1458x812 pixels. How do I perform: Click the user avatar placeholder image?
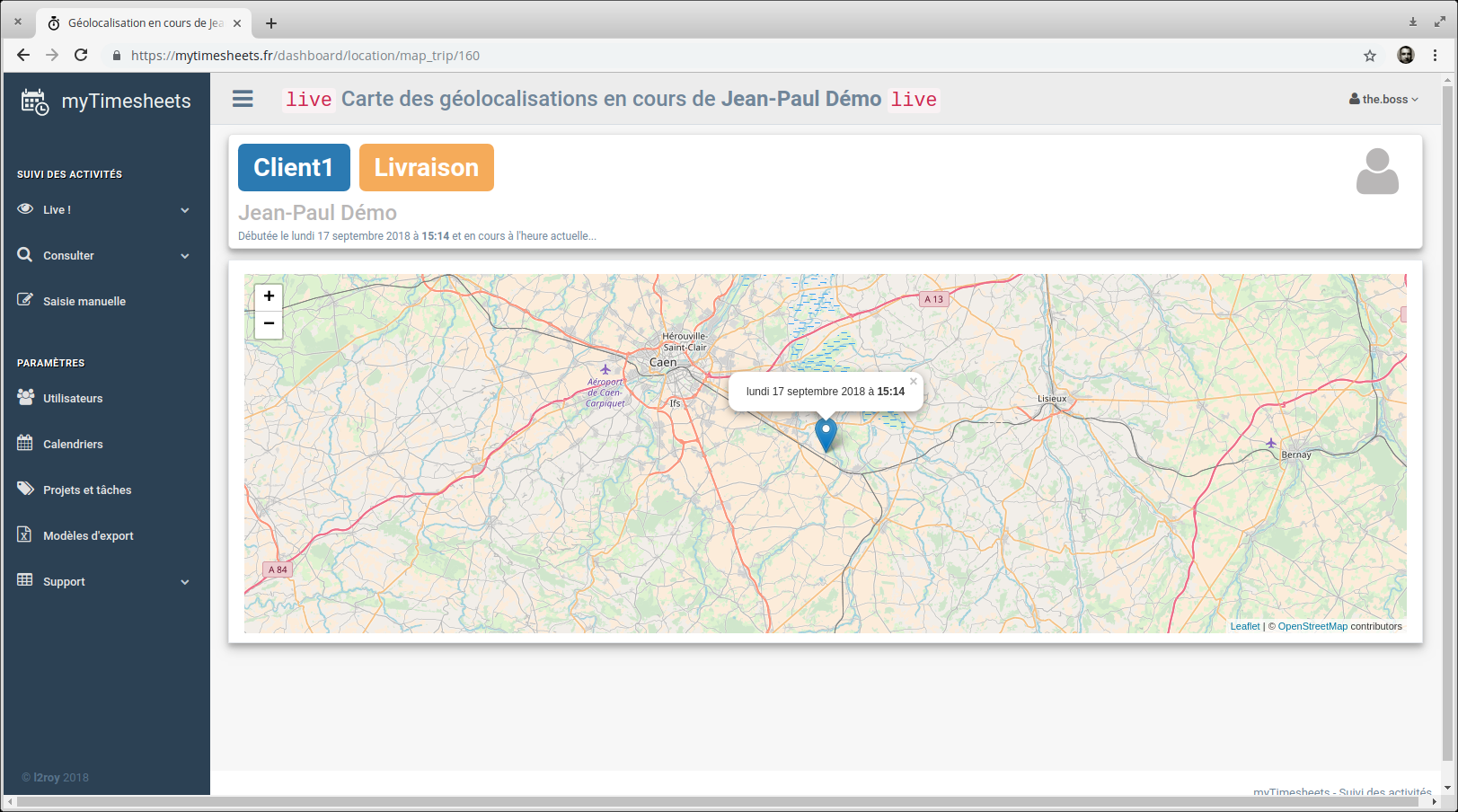(1376, 172)
